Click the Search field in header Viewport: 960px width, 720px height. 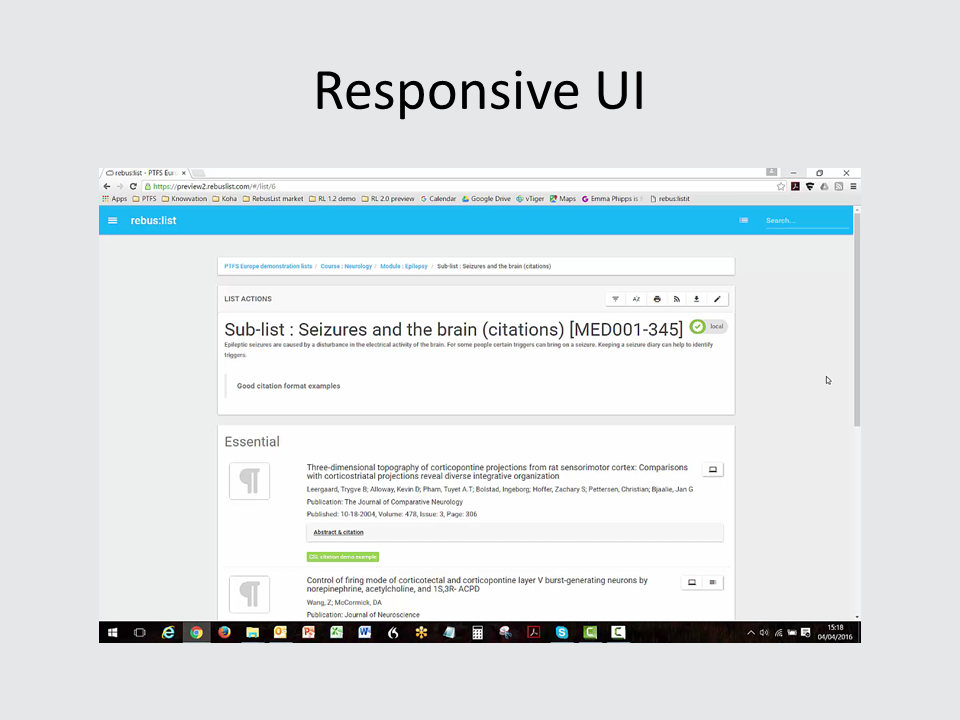806,220
